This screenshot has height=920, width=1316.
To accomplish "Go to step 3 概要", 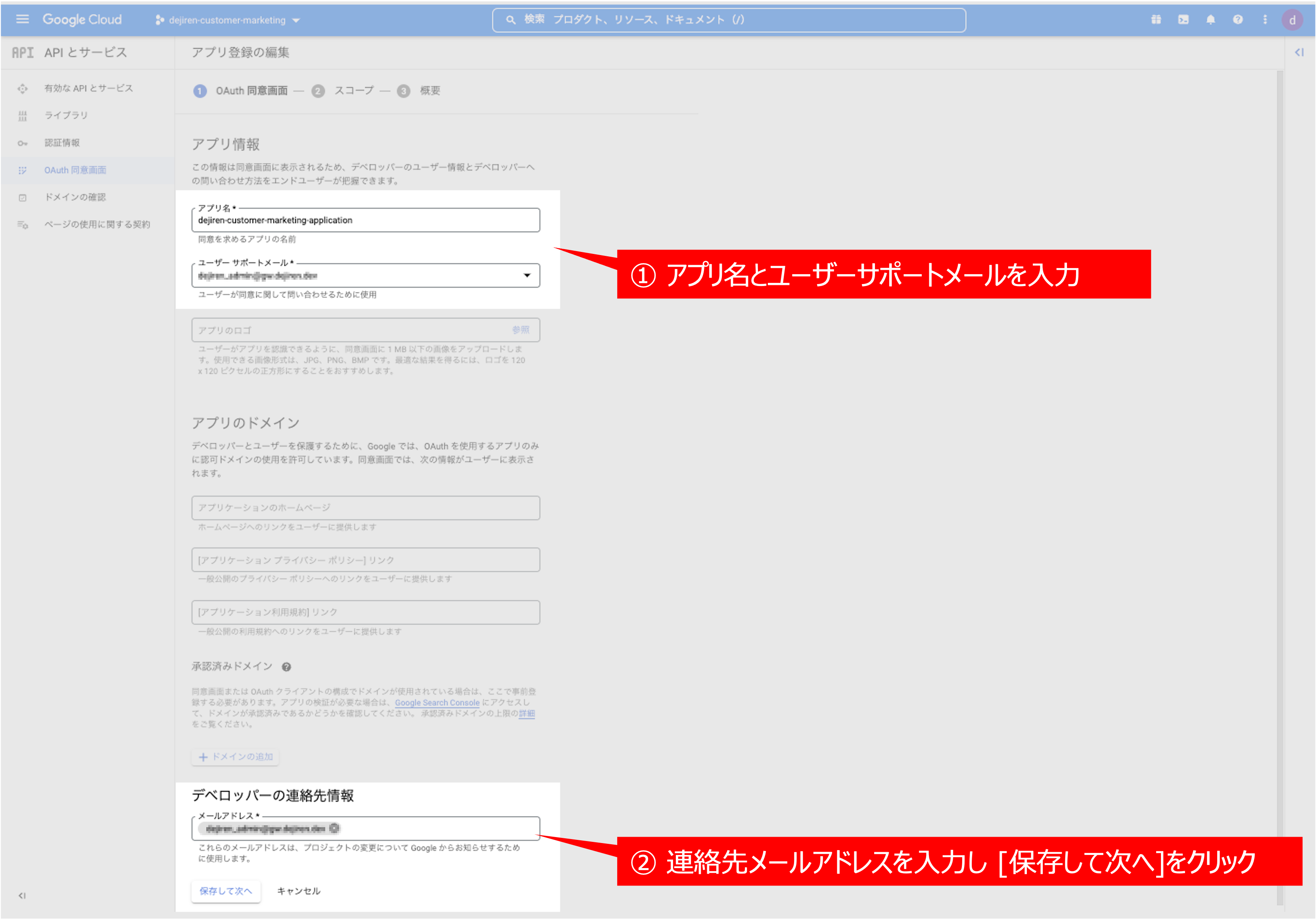I will (419, 90).
